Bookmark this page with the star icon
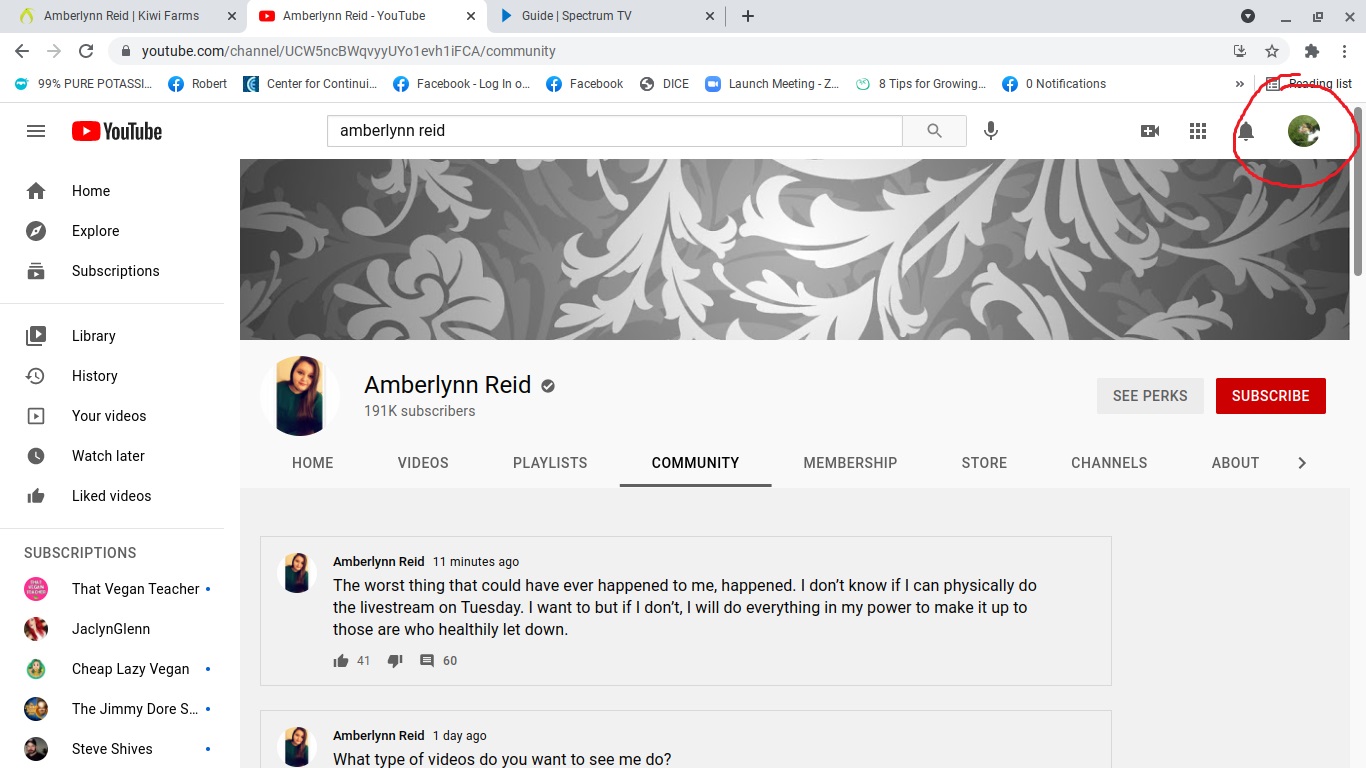 (x=1272, y=51)
